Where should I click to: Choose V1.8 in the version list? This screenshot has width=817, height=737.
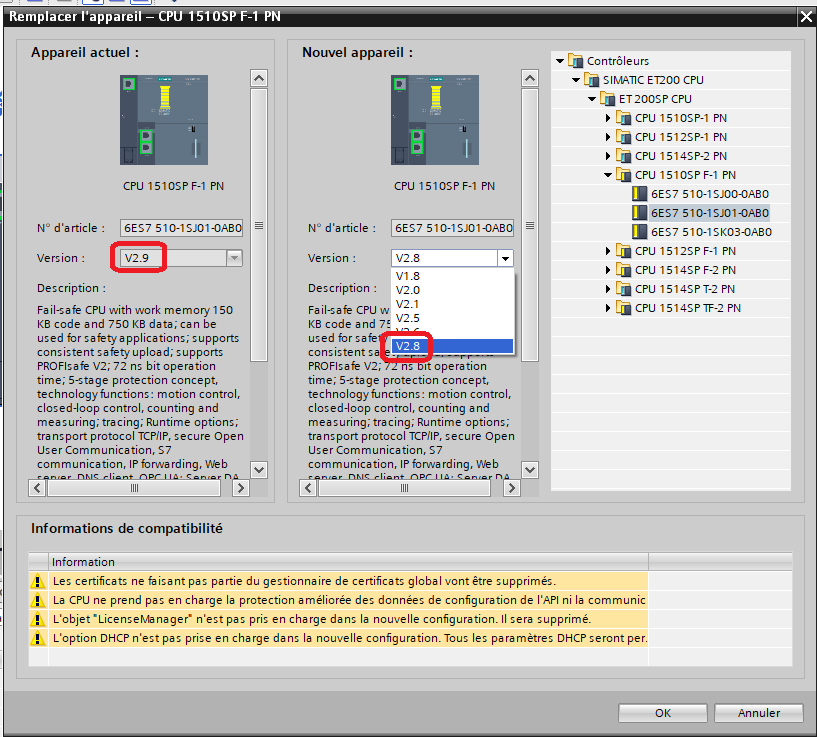pos(407,276)
